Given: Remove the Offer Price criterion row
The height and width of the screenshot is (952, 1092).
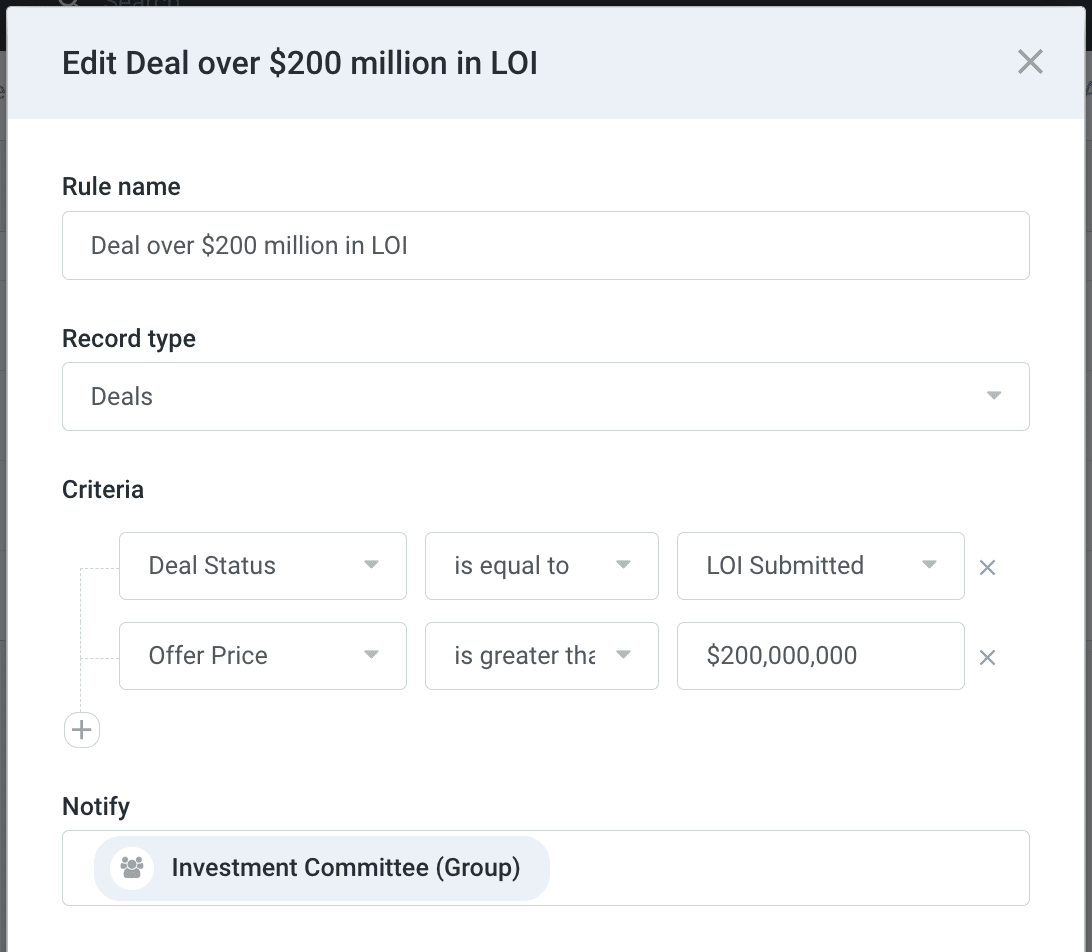Looking at the screenshot, I should [x=987, y=657].
